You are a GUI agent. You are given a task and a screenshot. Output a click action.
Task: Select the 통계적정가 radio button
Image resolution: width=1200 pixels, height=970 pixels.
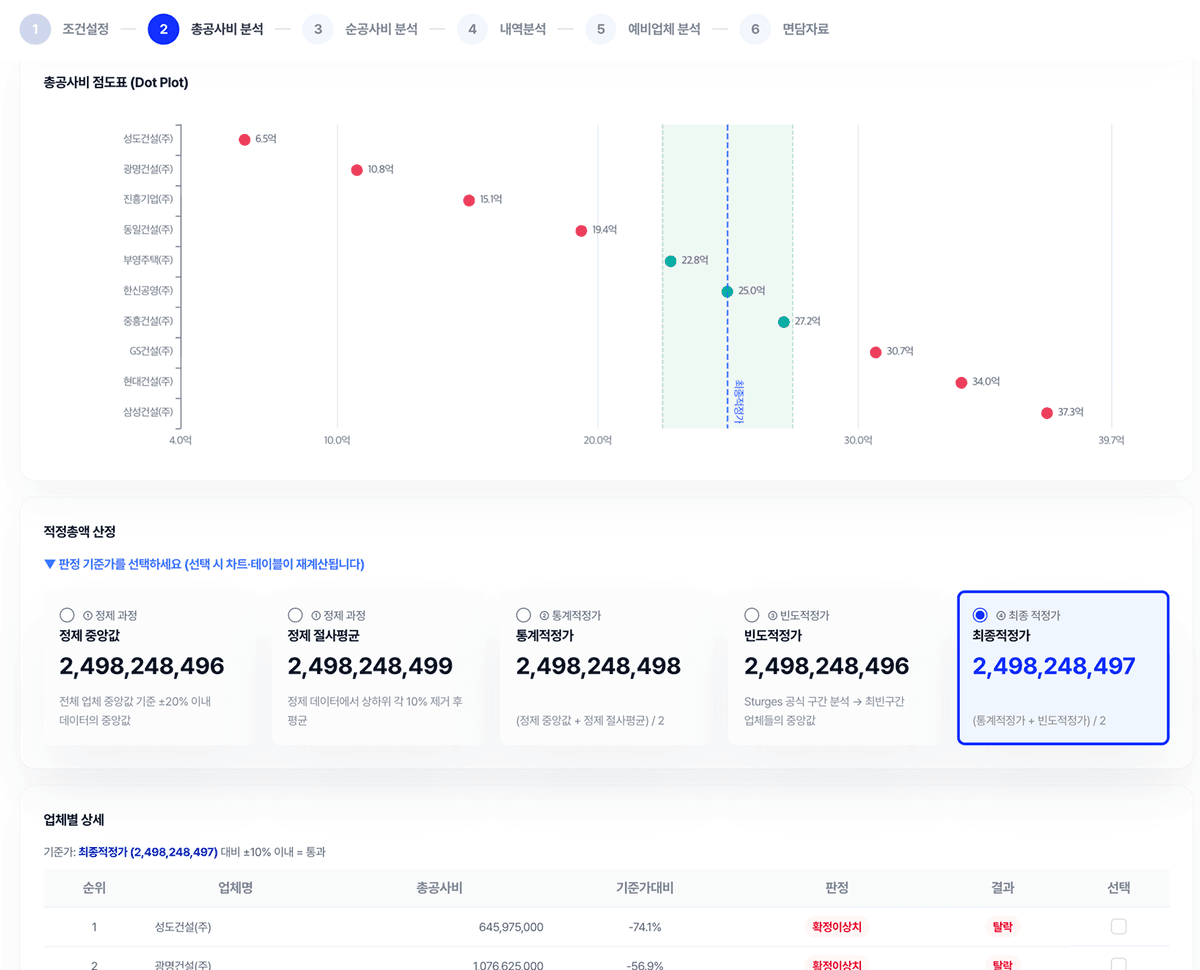click(x=523, y=615)
